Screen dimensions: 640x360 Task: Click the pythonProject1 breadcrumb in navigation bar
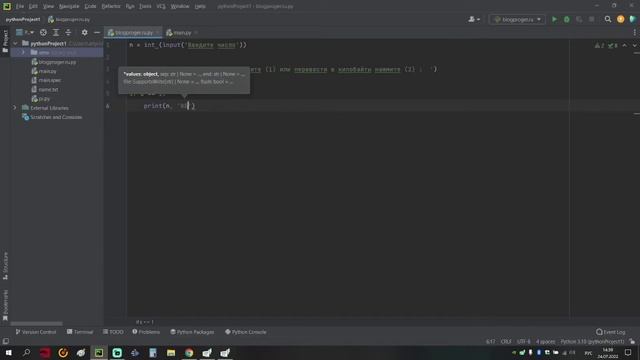click(x=23, y=19)
